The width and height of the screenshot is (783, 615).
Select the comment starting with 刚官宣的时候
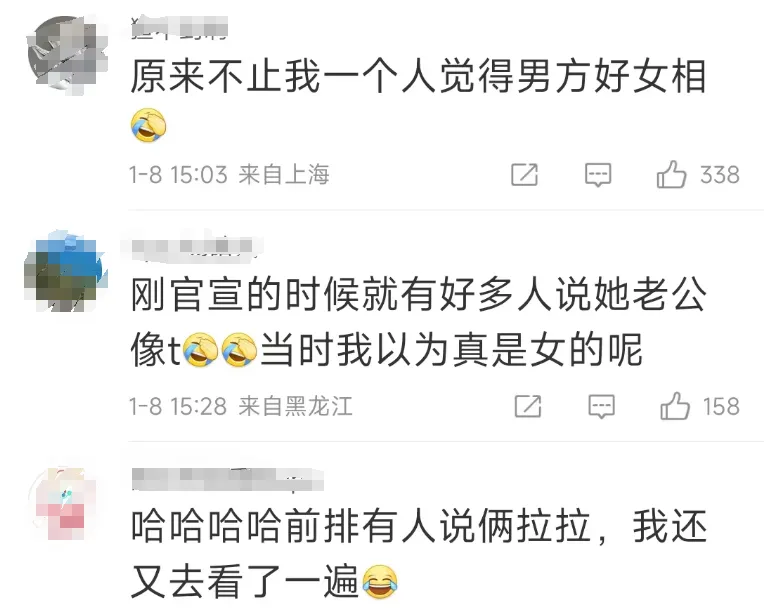(418, 322)
